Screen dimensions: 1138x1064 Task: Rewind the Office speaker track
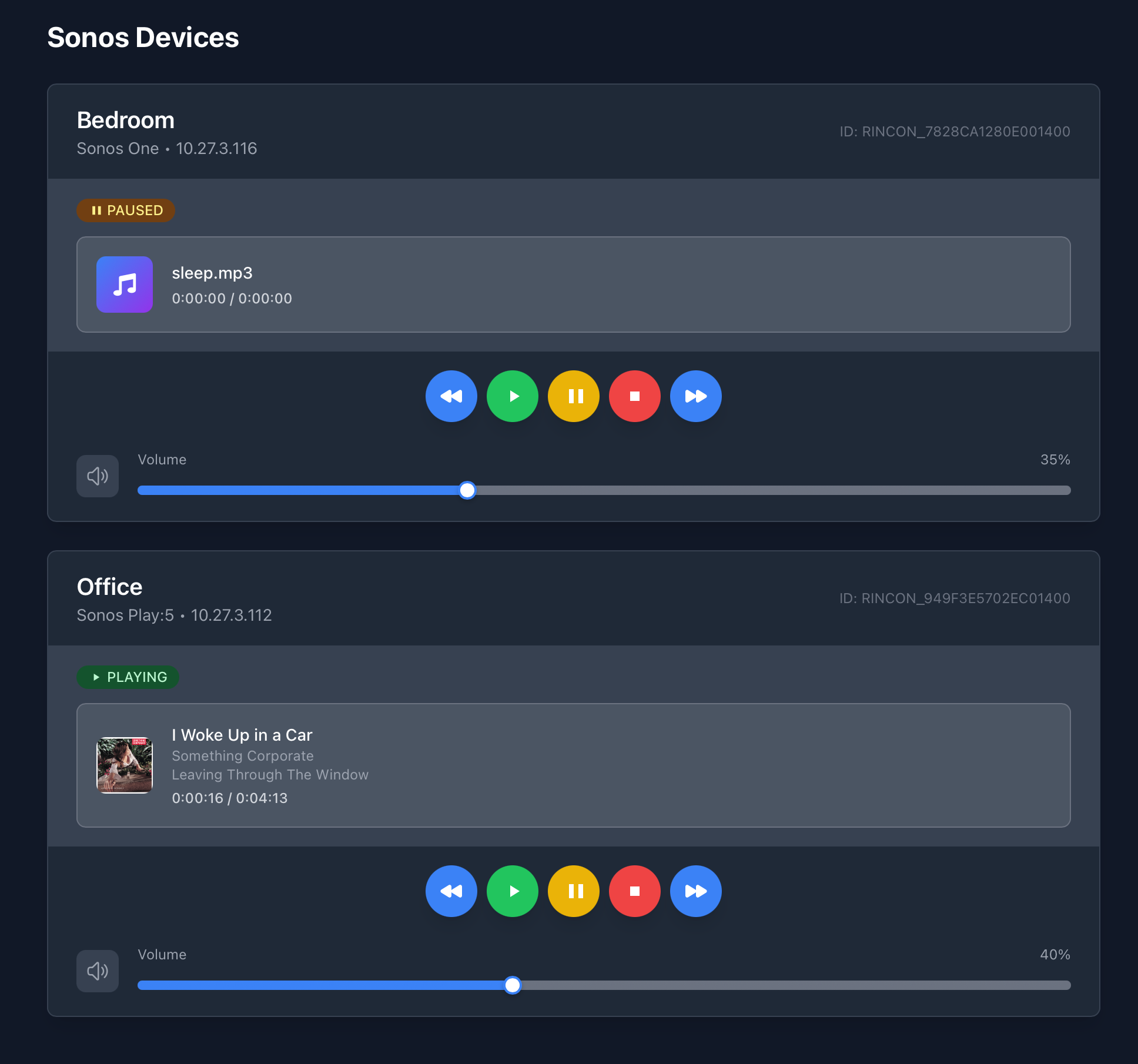tap(451, 891)
